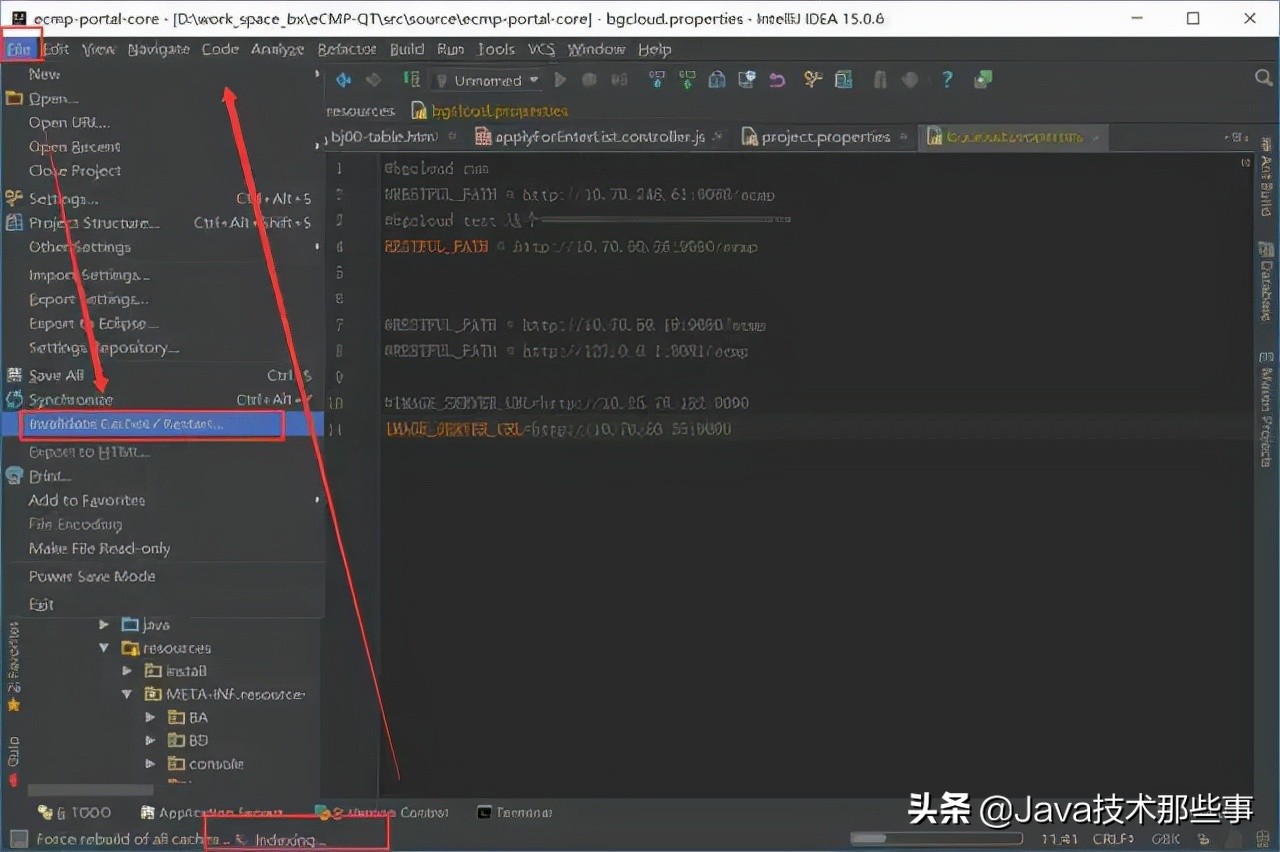The height and width of the screenshot is (852, 1280).
Task: Close the project.properties tab
Action: pos(903,137)
